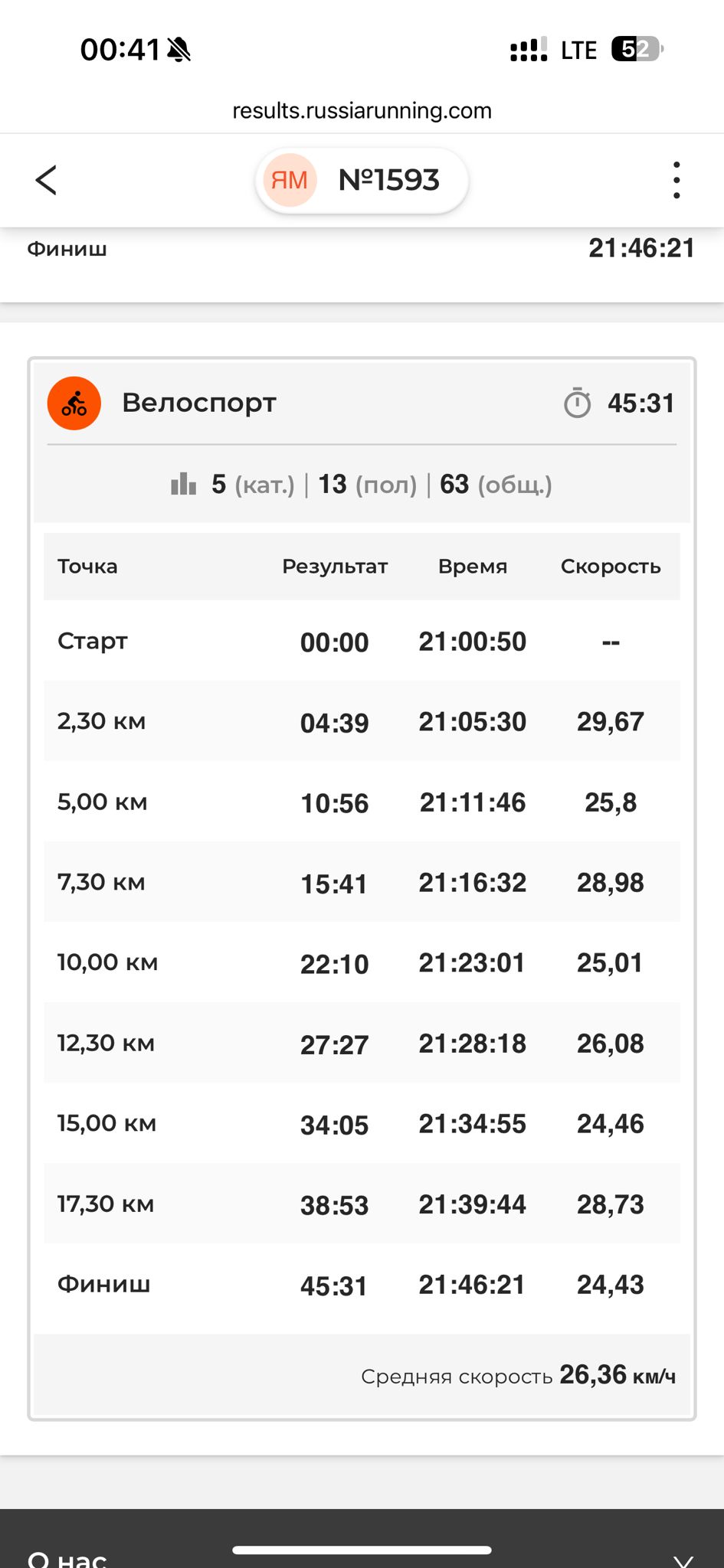The height and width of the screenshot is (1568, 724).
Task: Tap the Средняя скорость 26,36 км/ч summary
Action: pyautogui.click(x=518, y=1375)
